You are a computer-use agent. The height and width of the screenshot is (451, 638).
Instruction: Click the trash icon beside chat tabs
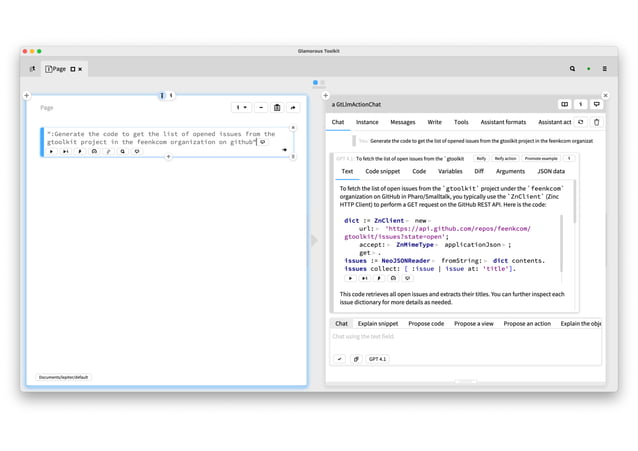click(x=597, y=122)
